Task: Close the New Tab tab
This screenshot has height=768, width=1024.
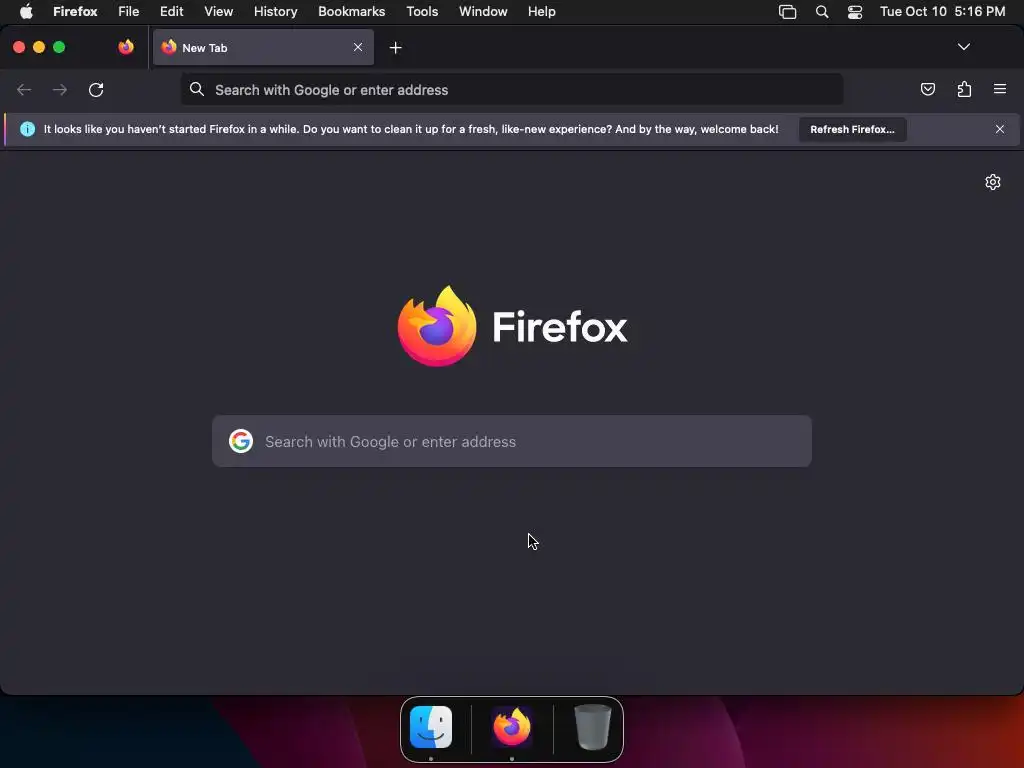Action: pyautogui.click(x=358, y=47)
